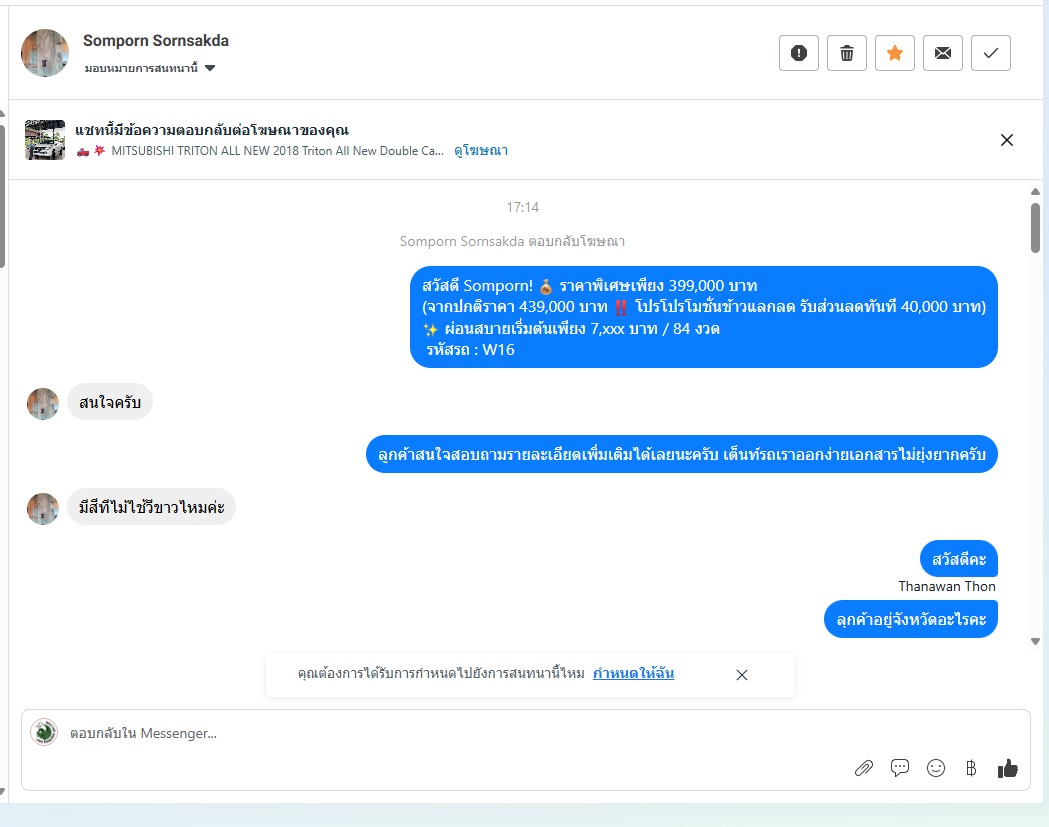
Task: Close the assignment prompt popup
Action: [x=742, y=675]
